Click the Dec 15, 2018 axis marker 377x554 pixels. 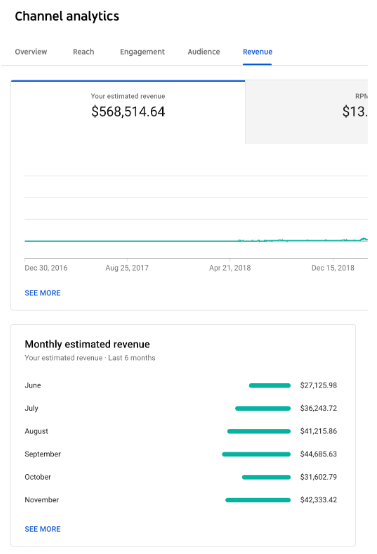[332, 268]
